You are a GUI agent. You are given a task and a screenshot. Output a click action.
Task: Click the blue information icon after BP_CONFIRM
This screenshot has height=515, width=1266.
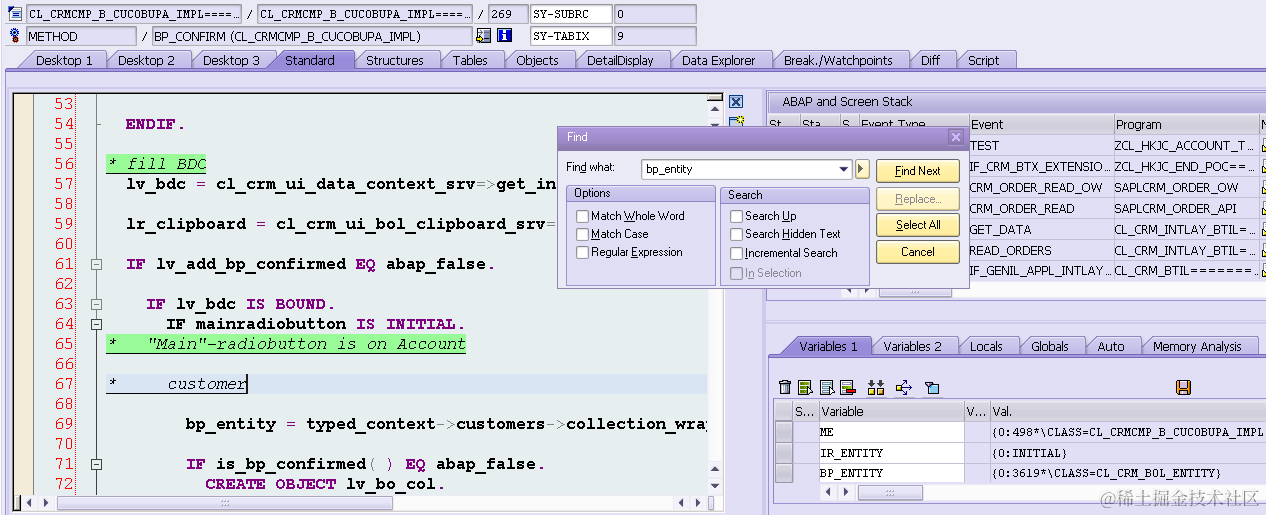[x=505, y=36]
